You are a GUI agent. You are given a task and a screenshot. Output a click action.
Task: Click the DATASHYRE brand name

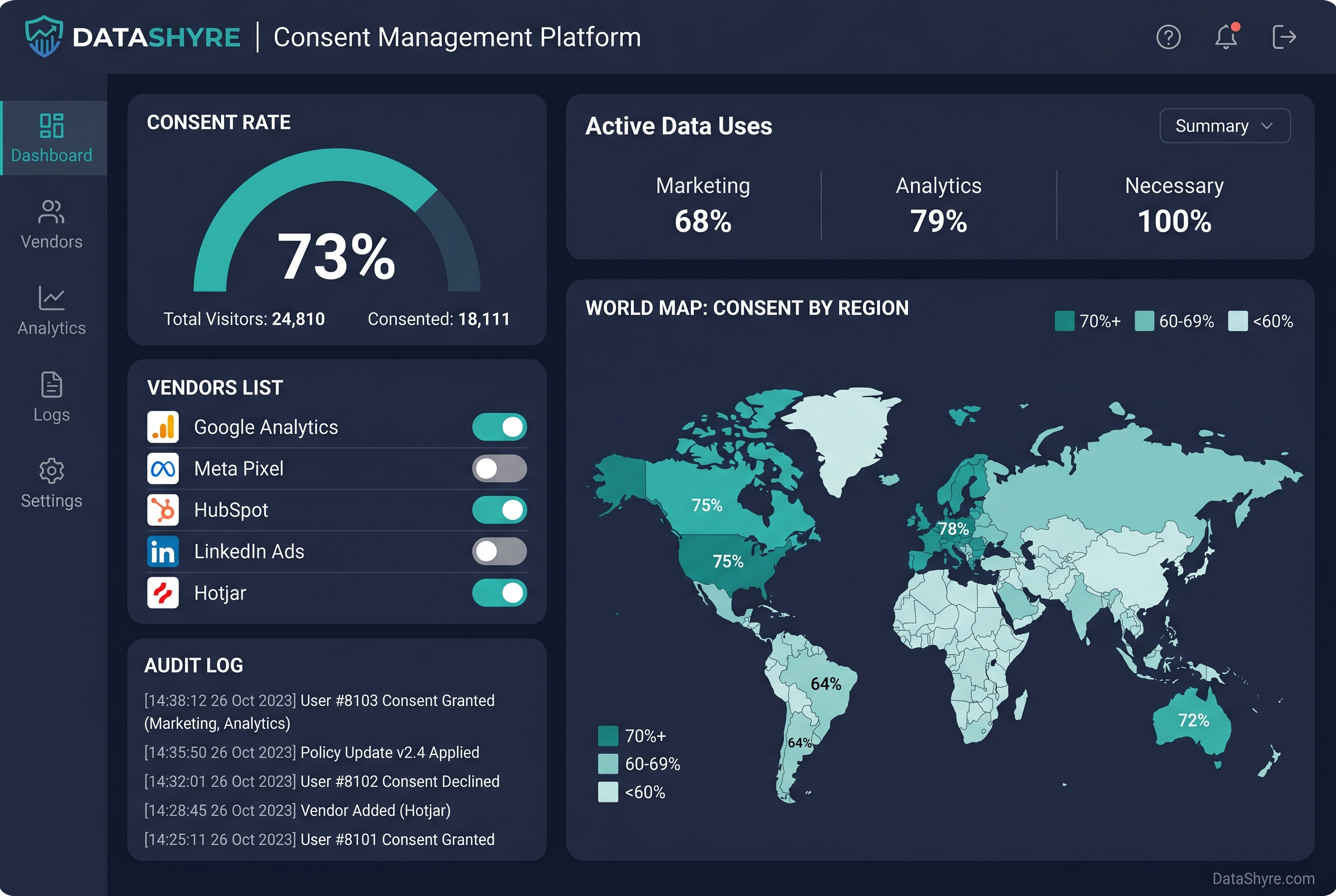click(156, 38)
